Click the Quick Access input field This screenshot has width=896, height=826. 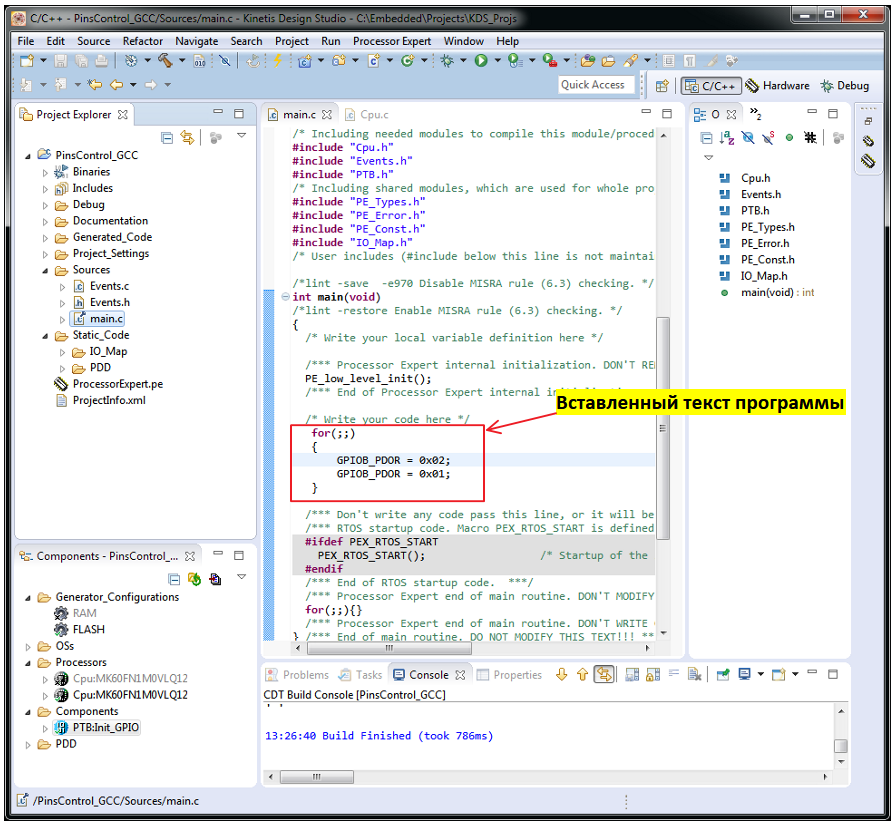(596, 85)
